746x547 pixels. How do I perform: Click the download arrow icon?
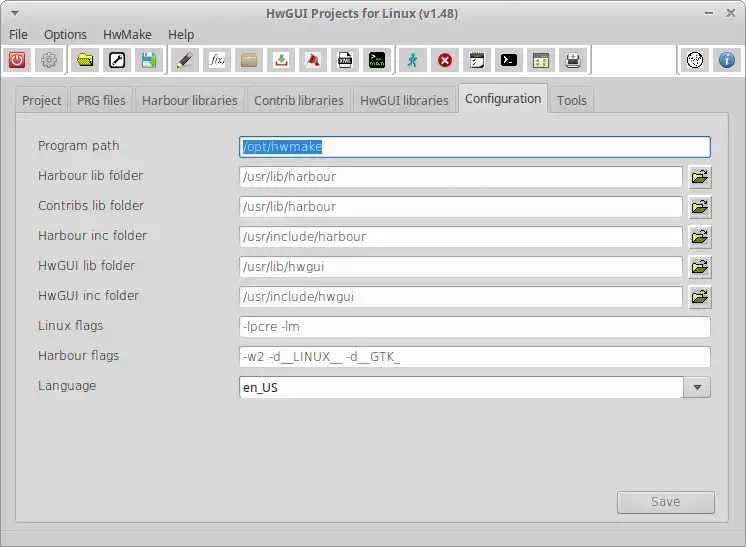coord(281,60)
